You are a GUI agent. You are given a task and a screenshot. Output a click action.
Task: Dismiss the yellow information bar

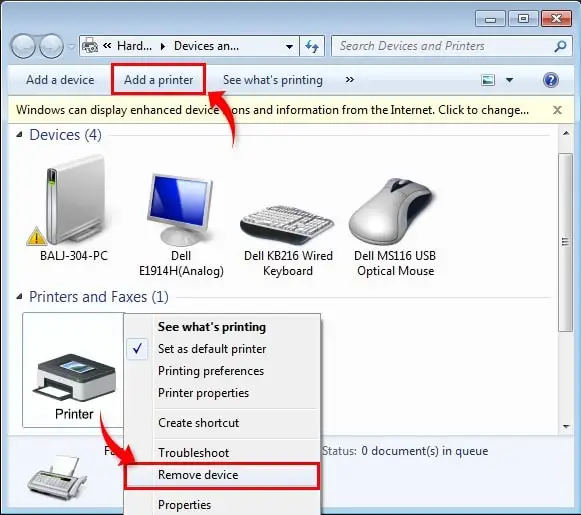pyautogui.click(x=557, y=110)
